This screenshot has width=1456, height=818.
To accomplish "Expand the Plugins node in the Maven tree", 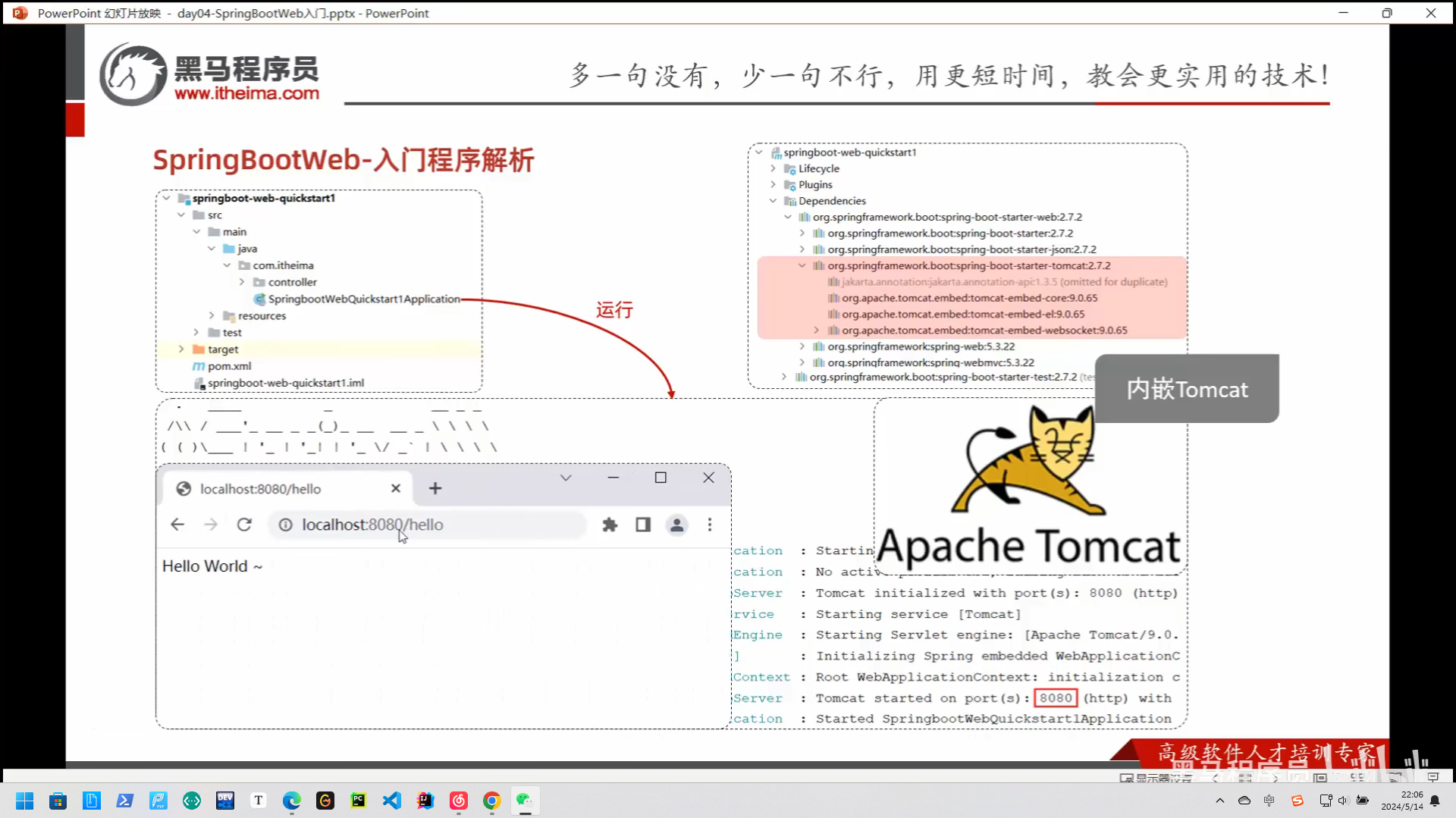I will [x=773, y=185].
